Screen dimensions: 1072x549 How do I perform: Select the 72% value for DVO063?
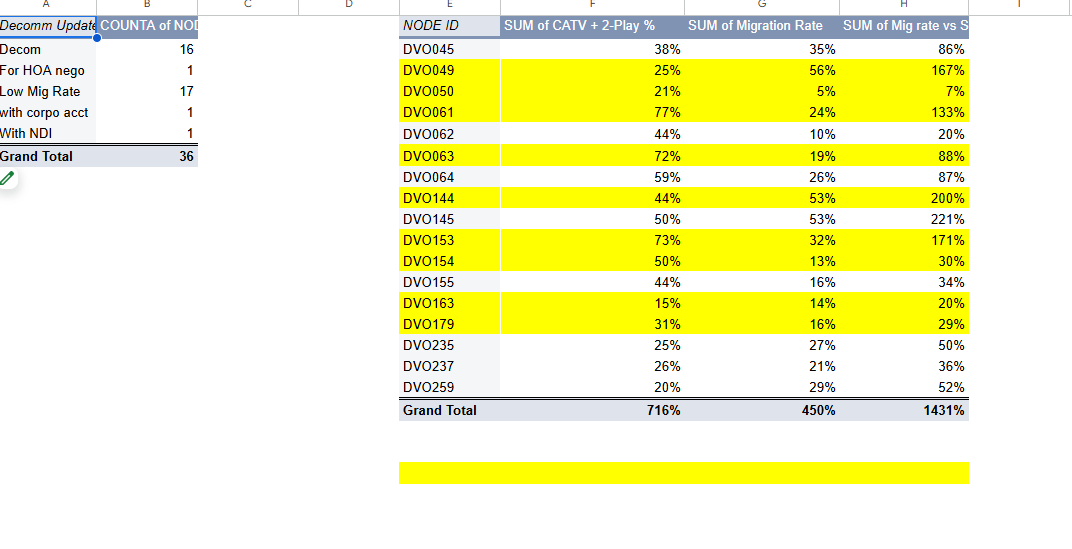(x=592, y=157)
